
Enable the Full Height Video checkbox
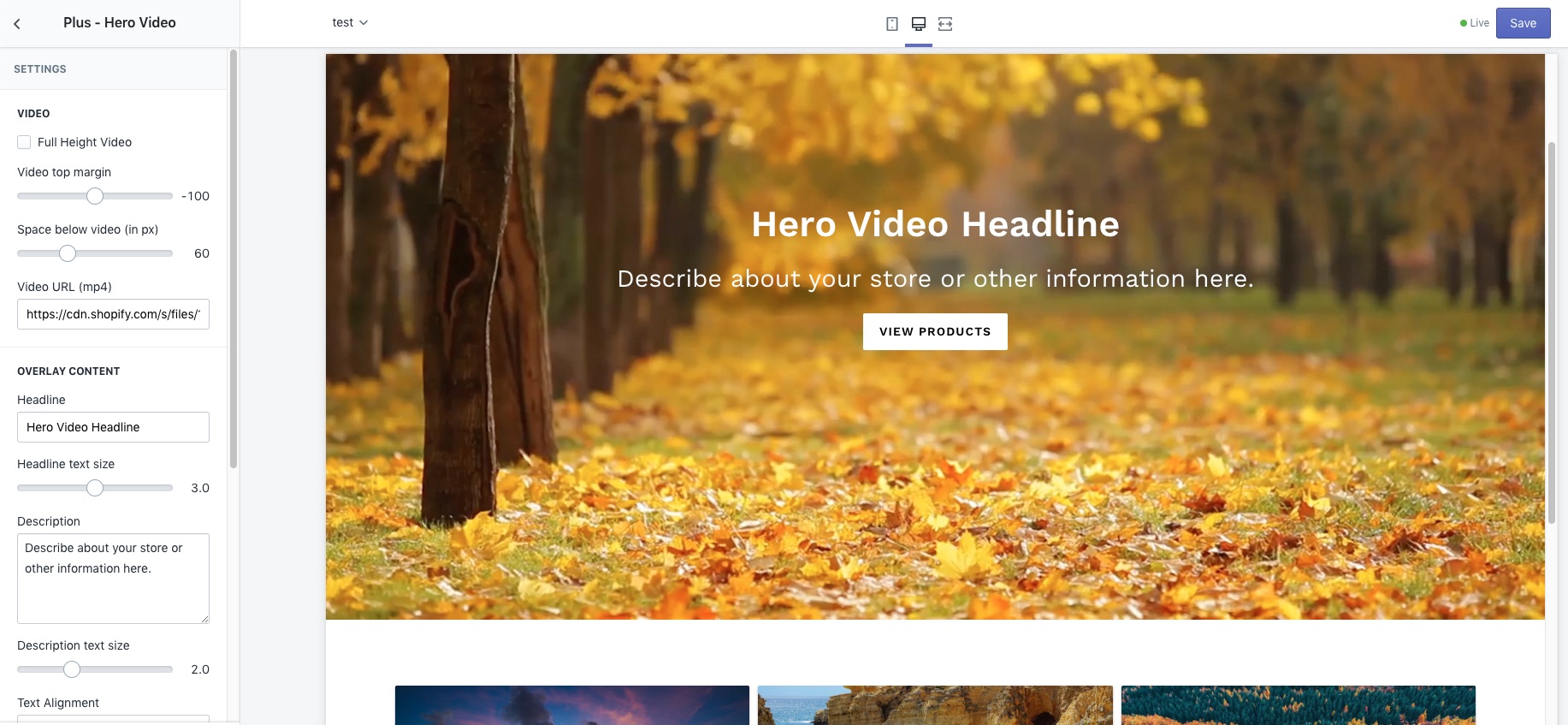[x=24, y=142]
